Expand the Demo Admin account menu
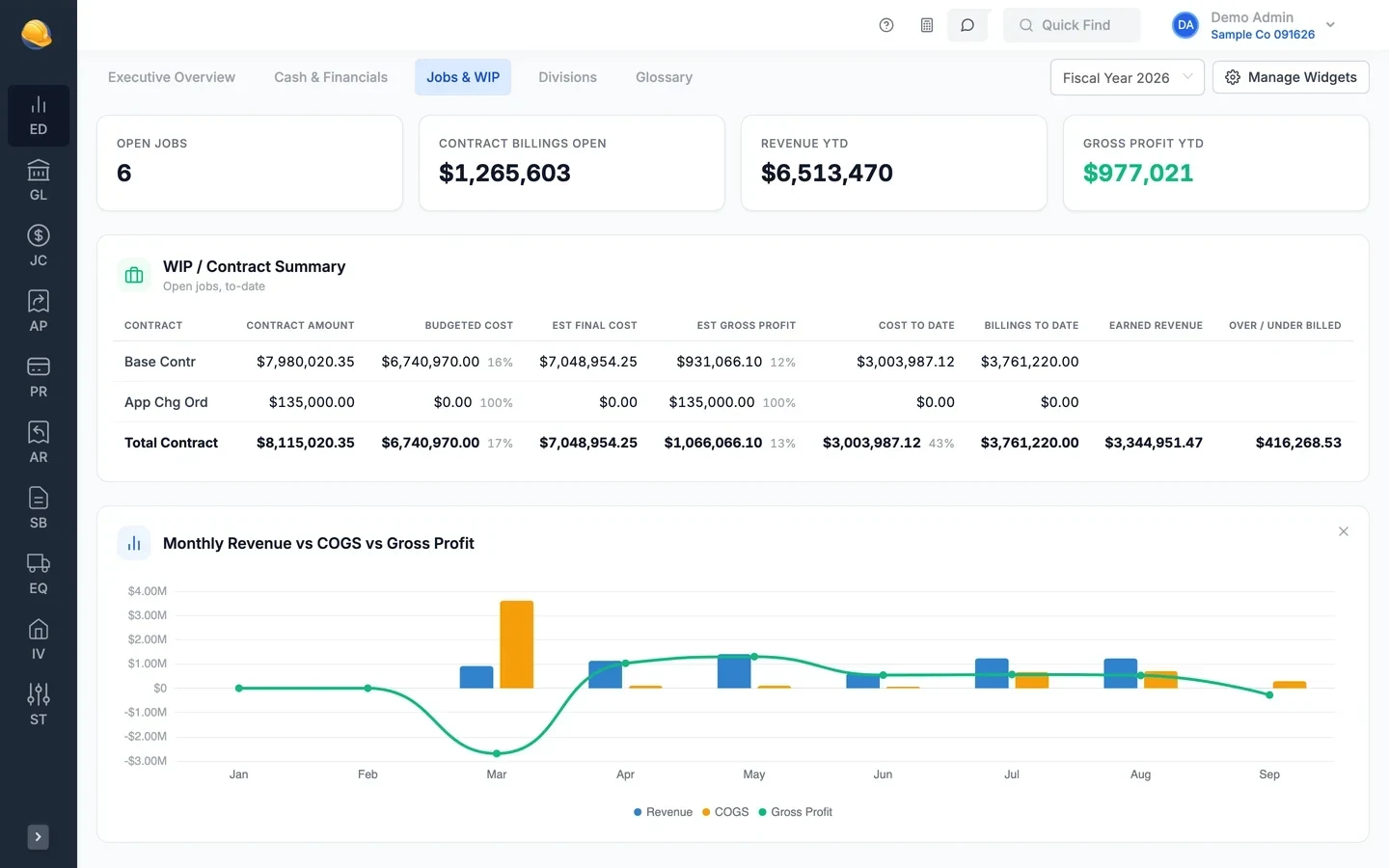 point(1331,25)
